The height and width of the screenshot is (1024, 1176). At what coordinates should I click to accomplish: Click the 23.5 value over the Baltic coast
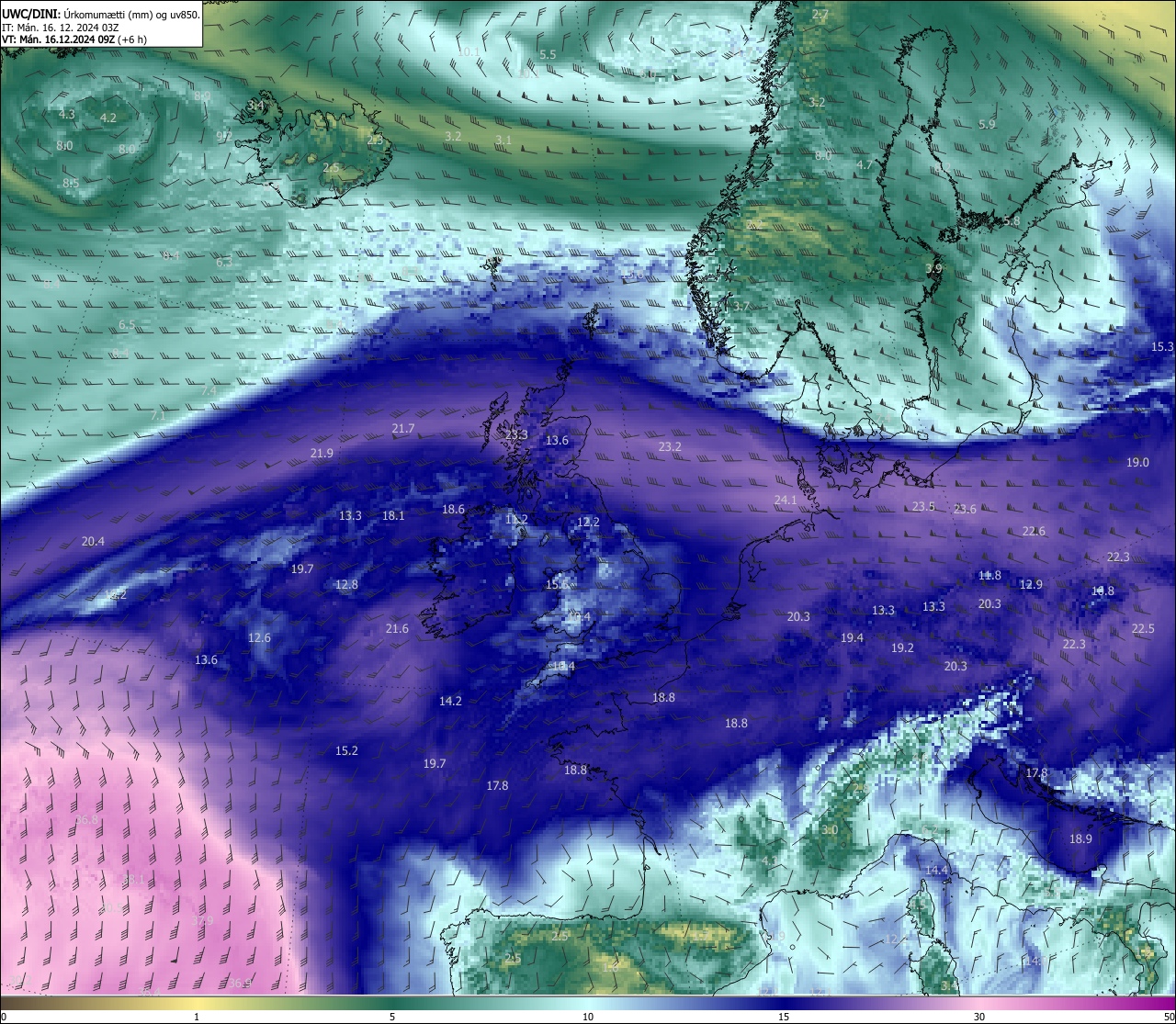click(x=923, y=507)
